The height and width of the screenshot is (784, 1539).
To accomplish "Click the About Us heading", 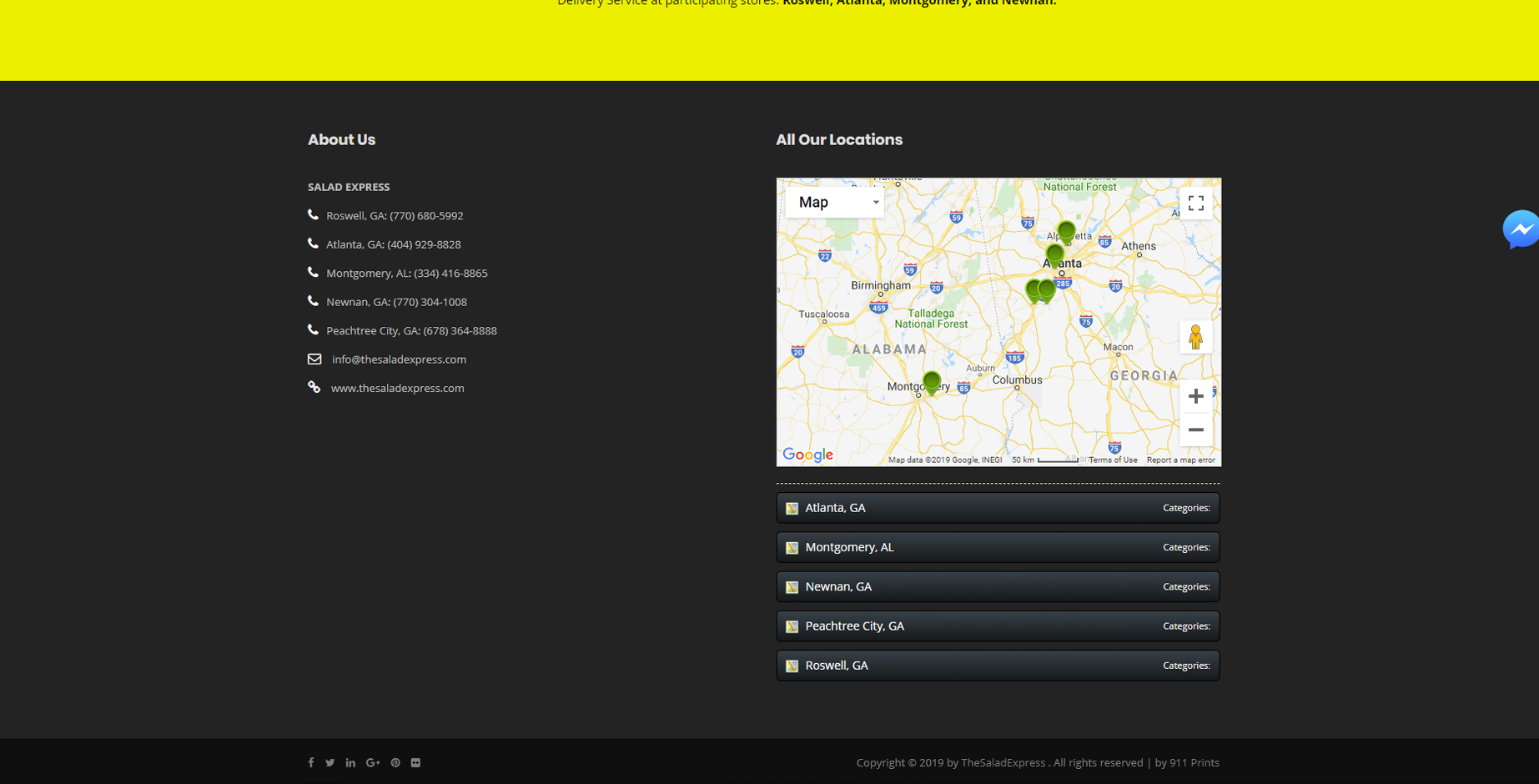I will 341,140.
